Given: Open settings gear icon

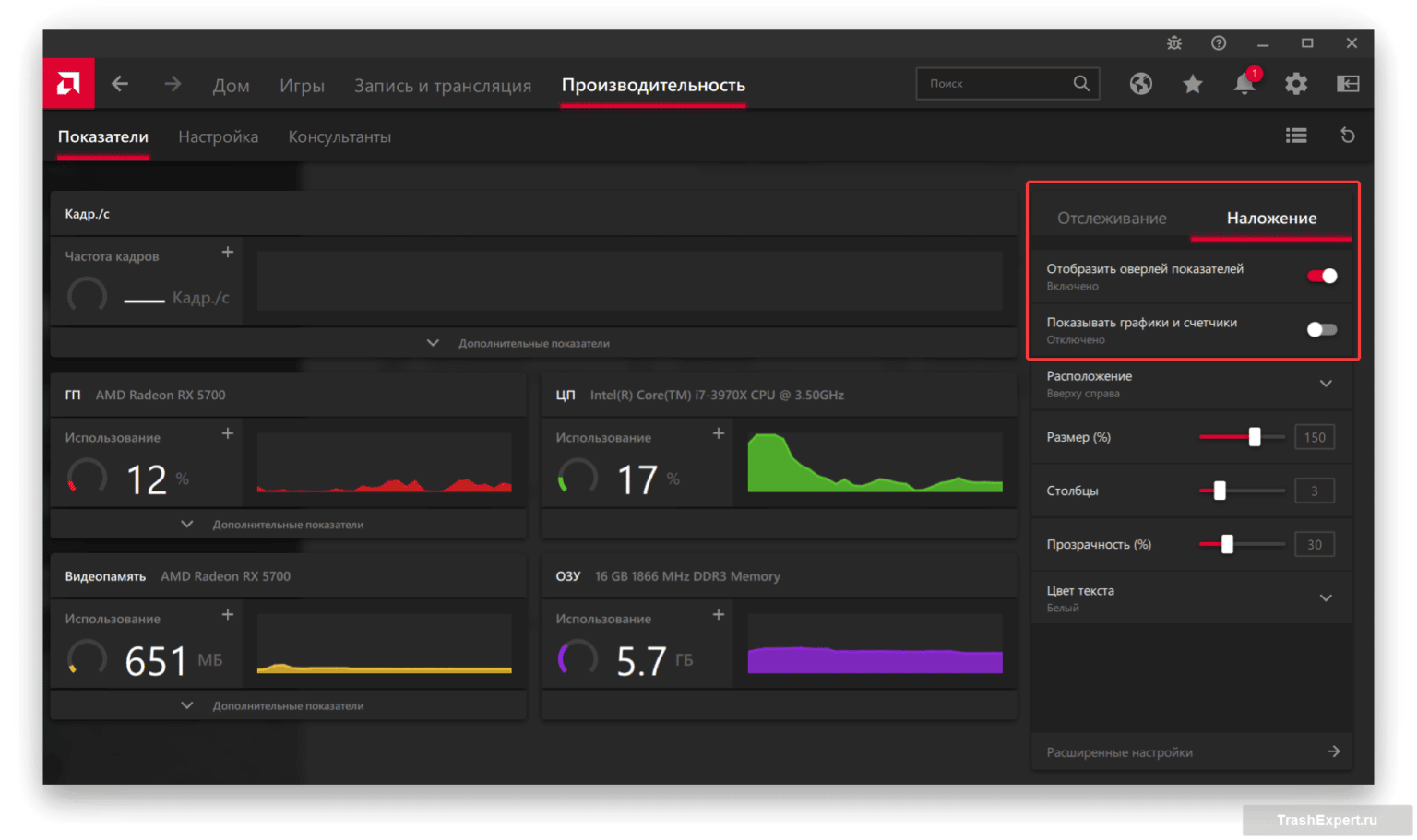Looking at the screenshot, I should pos(1296,84).
